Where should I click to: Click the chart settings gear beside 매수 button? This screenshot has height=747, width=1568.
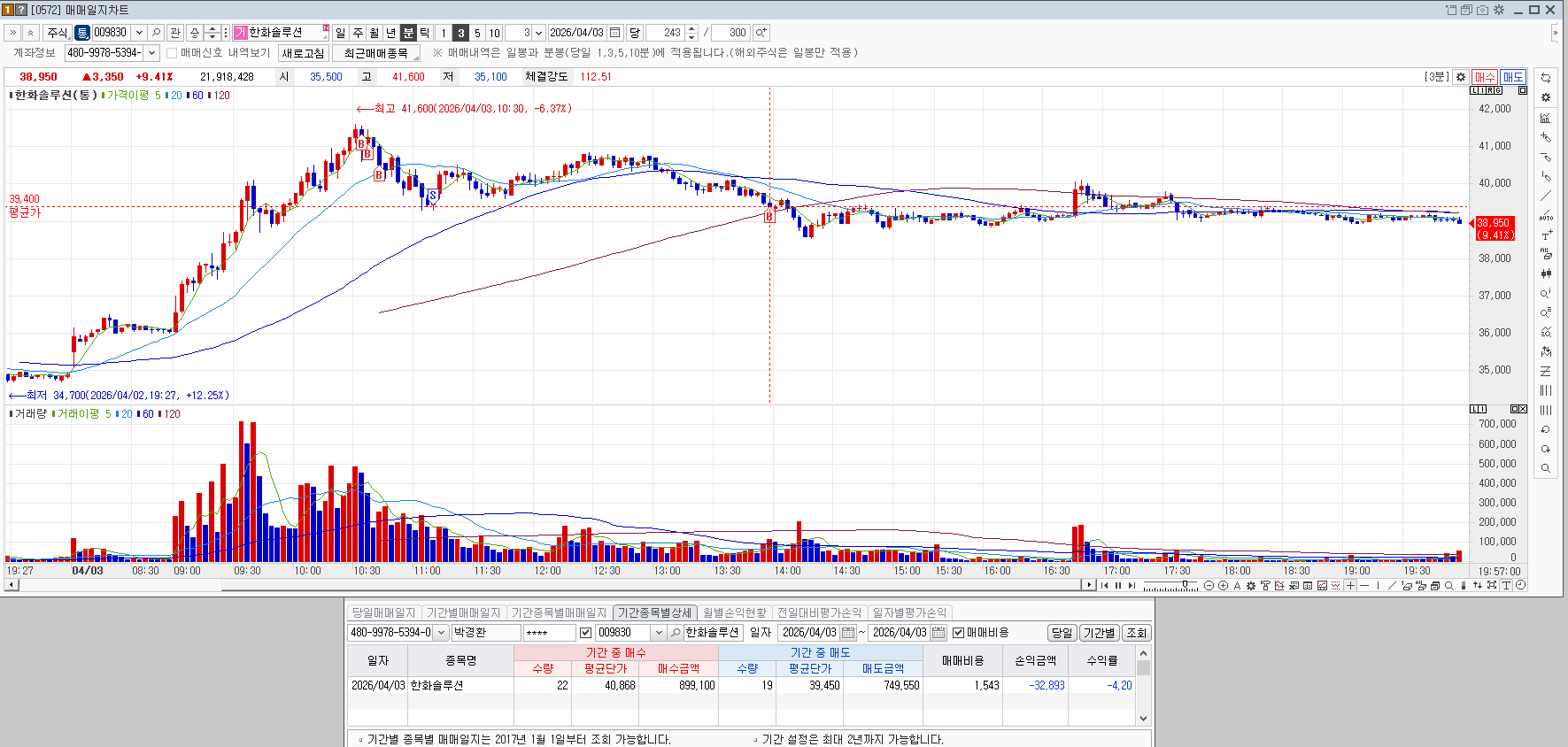point(1461,77)
